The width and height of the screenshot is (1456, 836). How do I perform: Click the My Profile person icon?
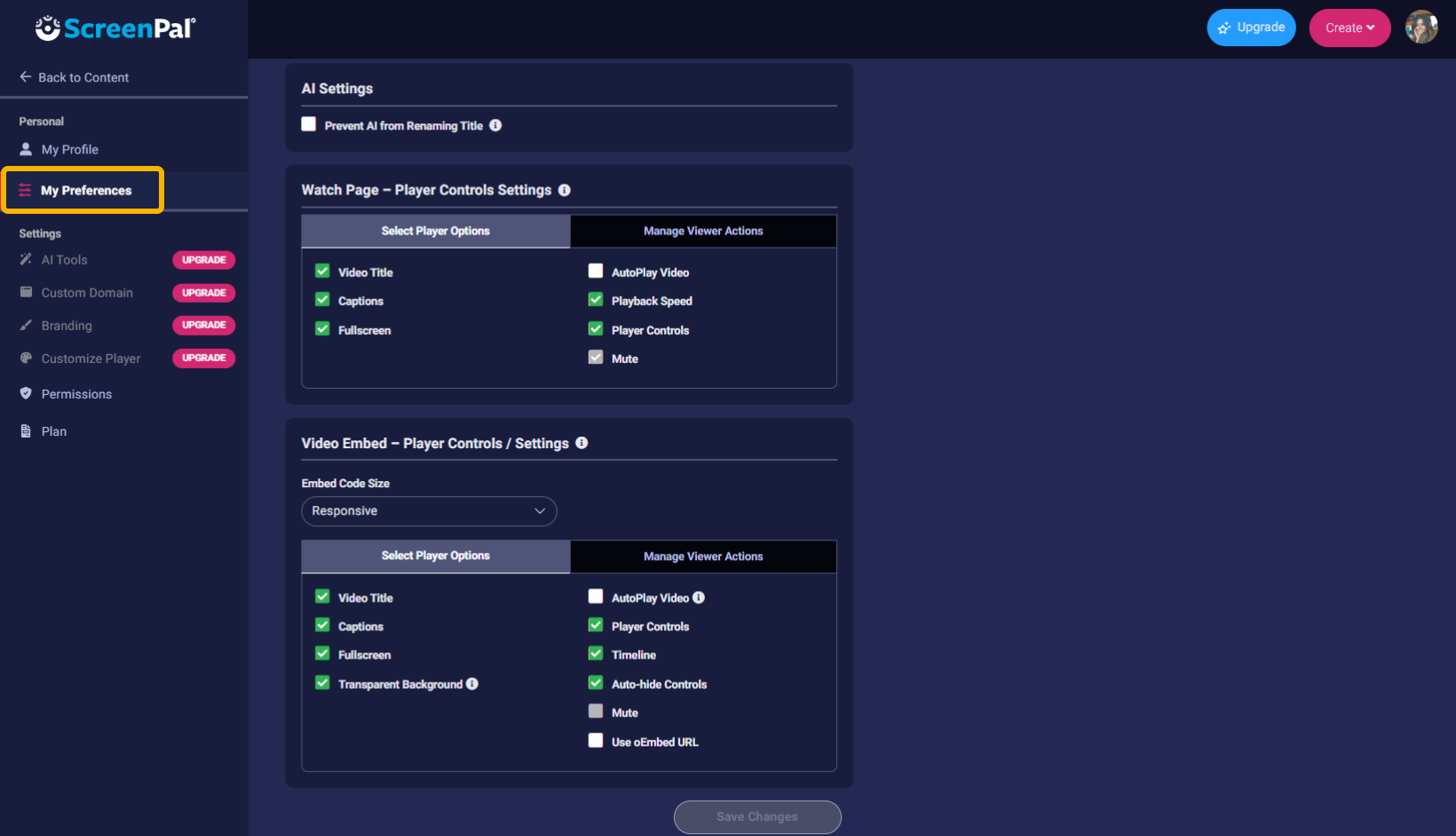click(26, 149)
